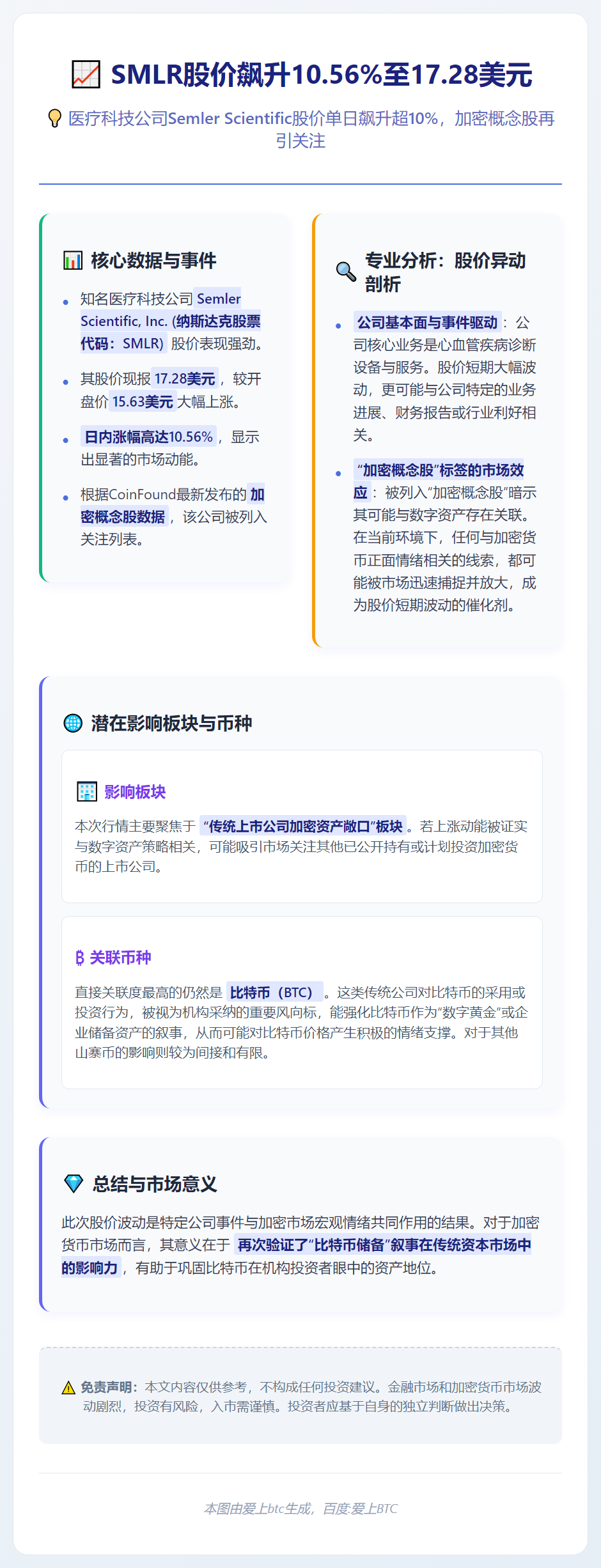Screen dimensions: 601x1568
Task: Select the heading 核心数据与事件
Action: pyautogui.click(x=153, y=261)
